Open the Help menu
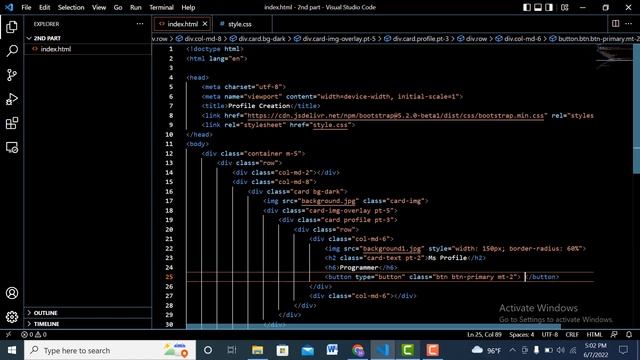 point(188,7)
